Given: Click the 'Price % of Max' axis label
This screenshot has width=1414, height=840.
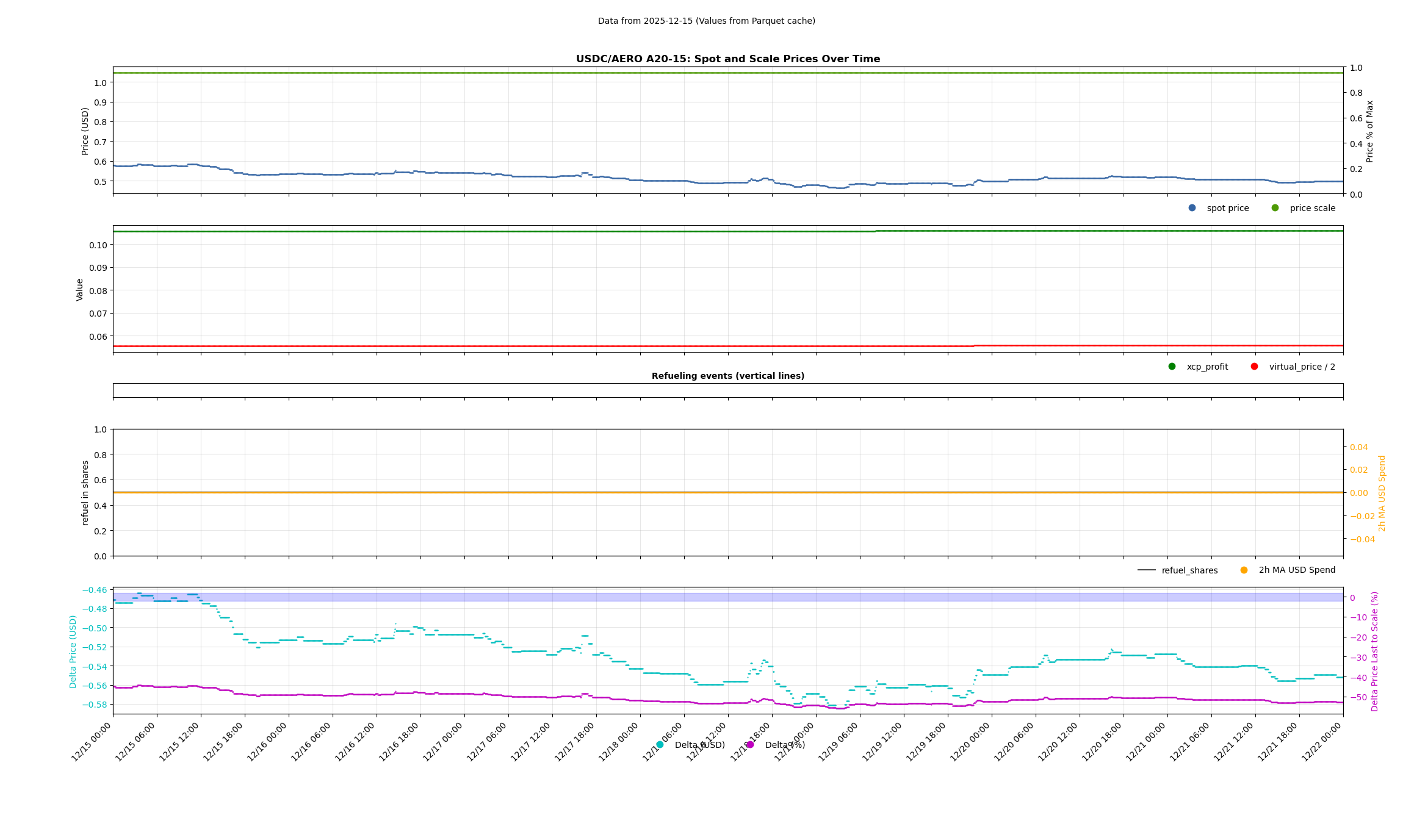Looking at the screenshot, I should 1369,131.
